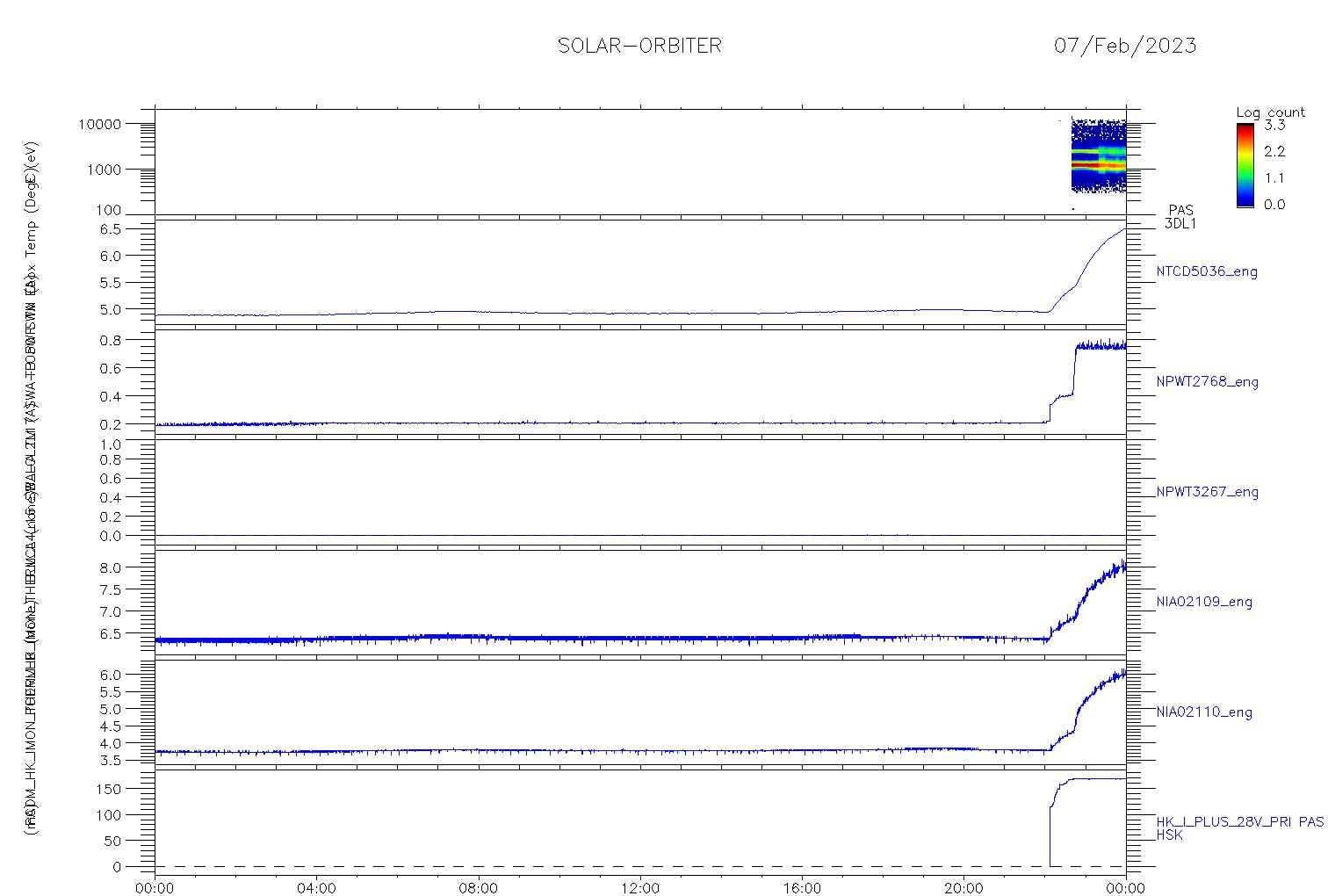The image size is (1328, 896).
Task: Click the date label 07/Feb/2023
Action: click(1125, 46)
